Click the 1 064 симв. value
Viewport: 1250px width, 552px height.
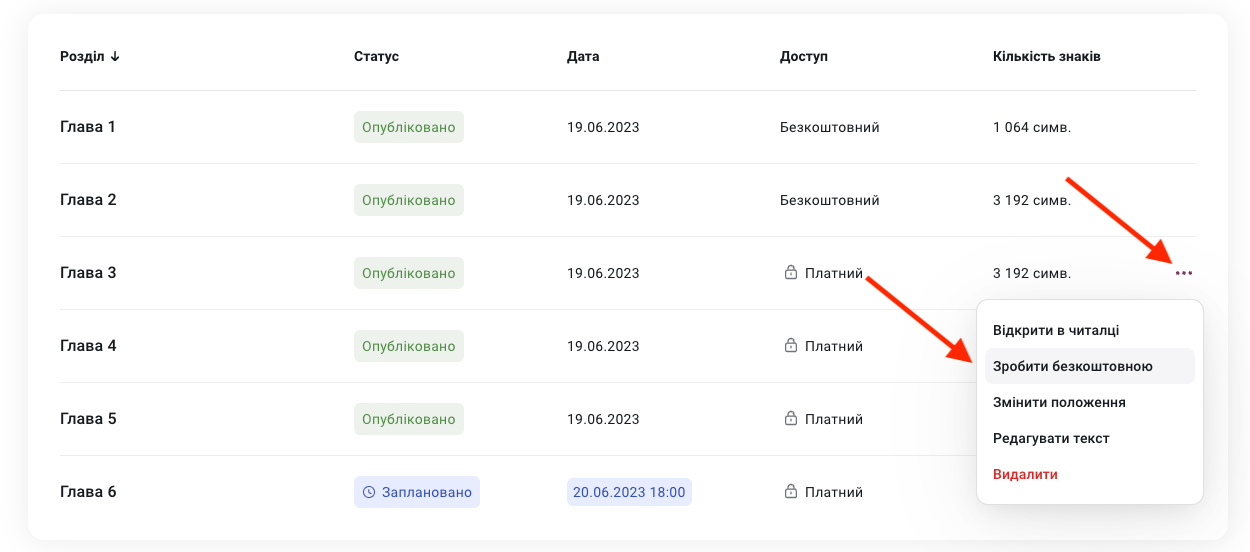(1032, 127)
